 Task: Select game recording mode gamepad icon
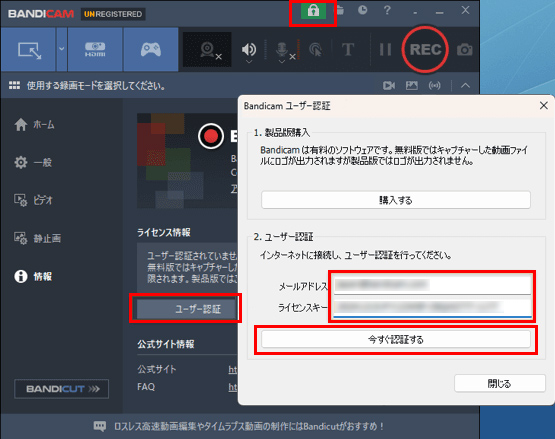pyautogui.click(x=151, y=50)
